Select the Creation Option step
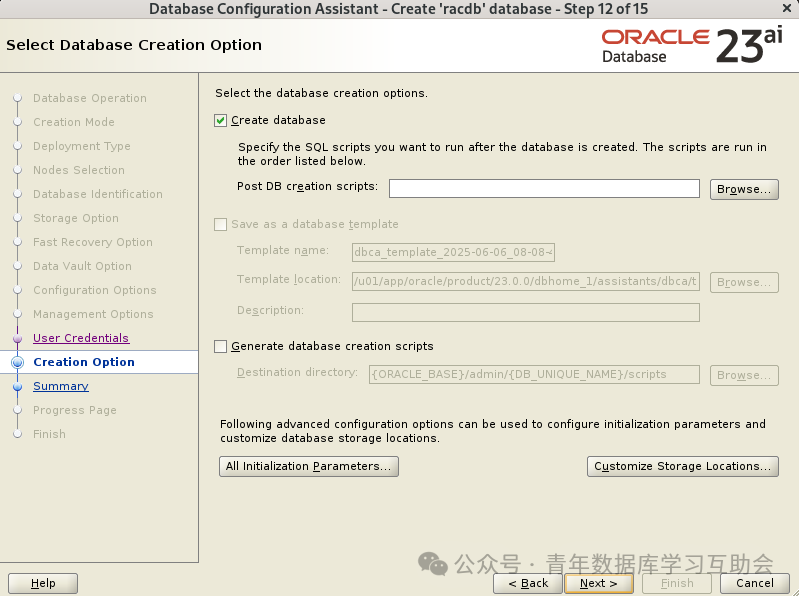Image resolution: width=799 pixels, height=596 pixels. click(x=84, y=362)
